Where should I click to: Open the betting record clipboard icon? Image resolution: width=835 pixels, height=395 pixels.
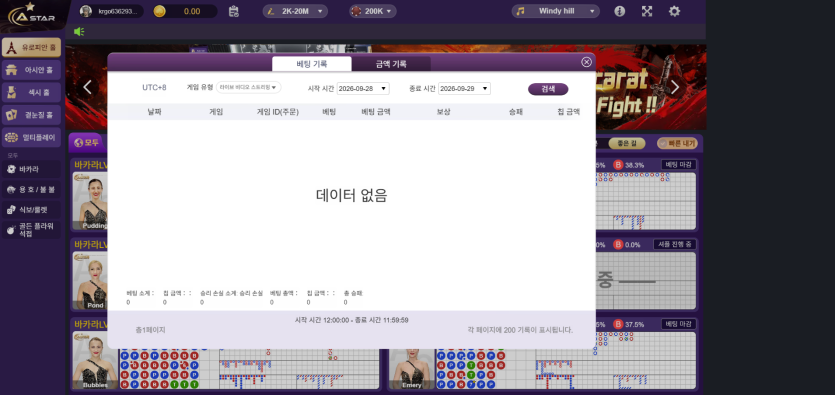(x=233, y=11)
